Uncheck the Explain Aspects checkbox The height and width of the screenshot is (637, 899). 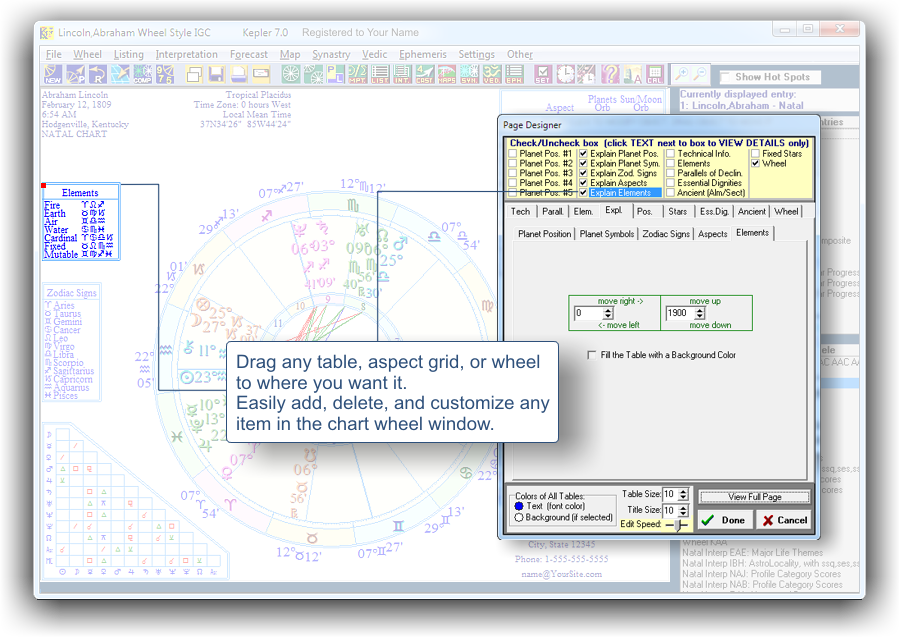(583, 183)
